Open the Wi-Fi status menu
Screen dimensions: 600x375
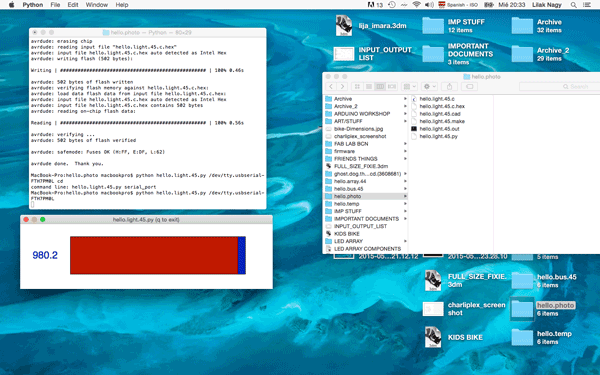point(416,5)
